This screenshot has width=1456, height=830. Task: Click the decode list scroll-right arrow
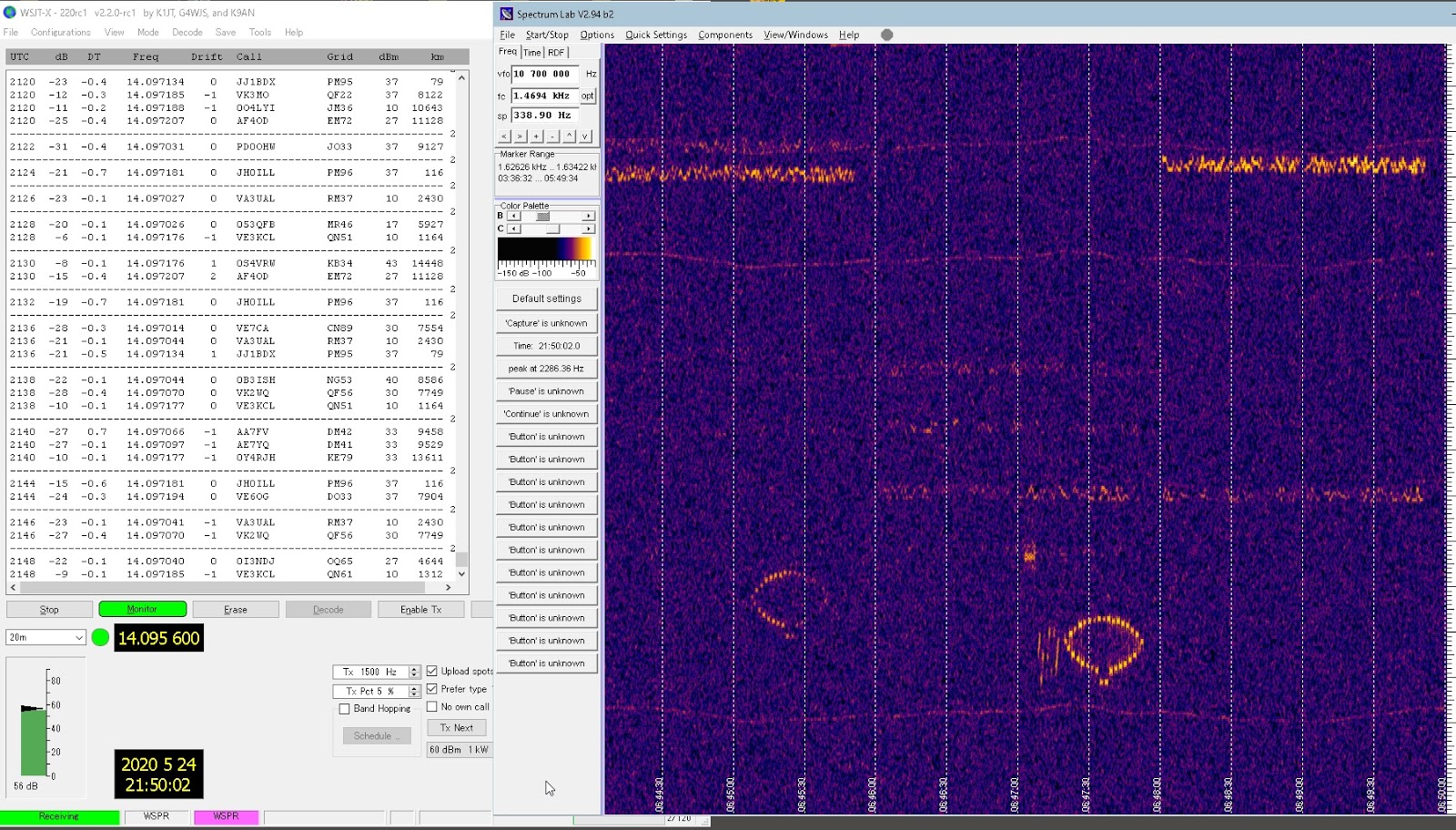pyautogui.click(x=448, y=588)
